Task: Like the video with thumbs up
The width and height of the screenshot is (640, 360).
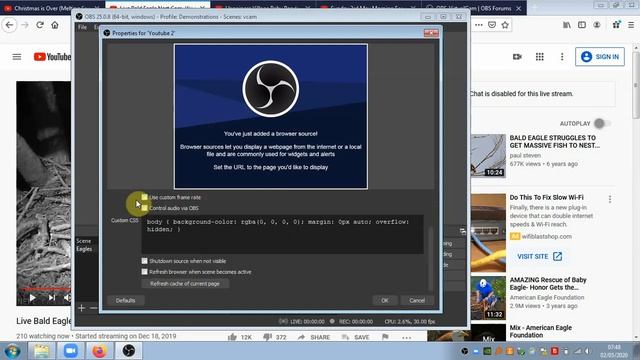Action: coord(232,337)
